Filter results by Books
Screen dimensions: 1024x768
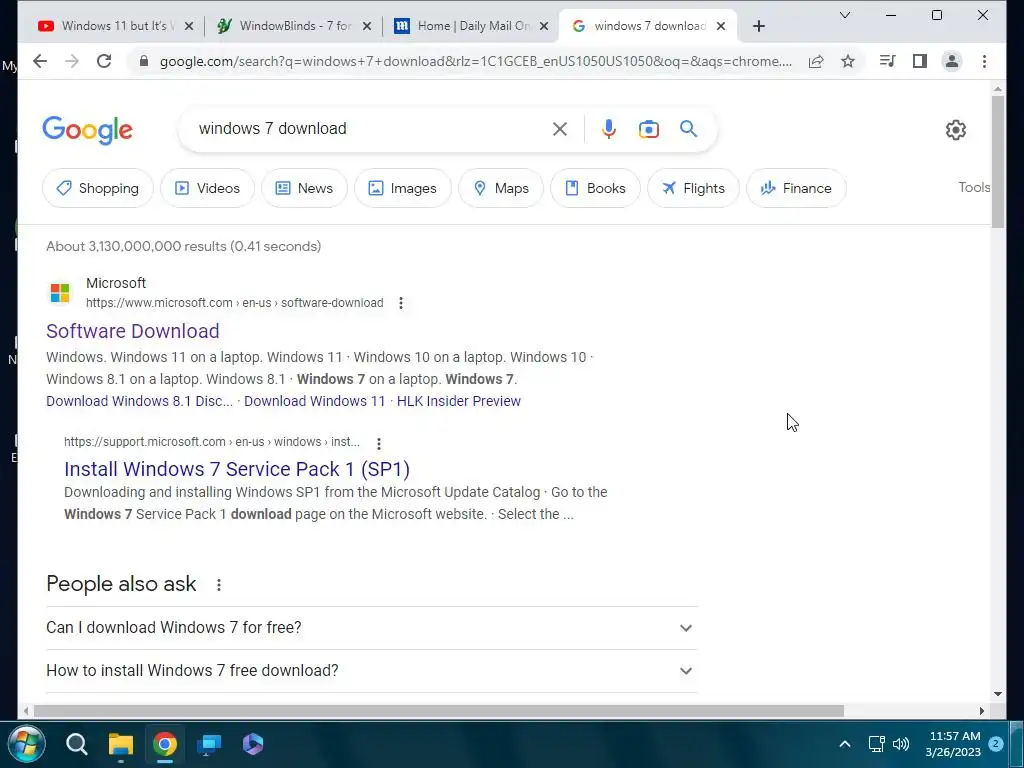pyautogui.click(x=596, y=188)
